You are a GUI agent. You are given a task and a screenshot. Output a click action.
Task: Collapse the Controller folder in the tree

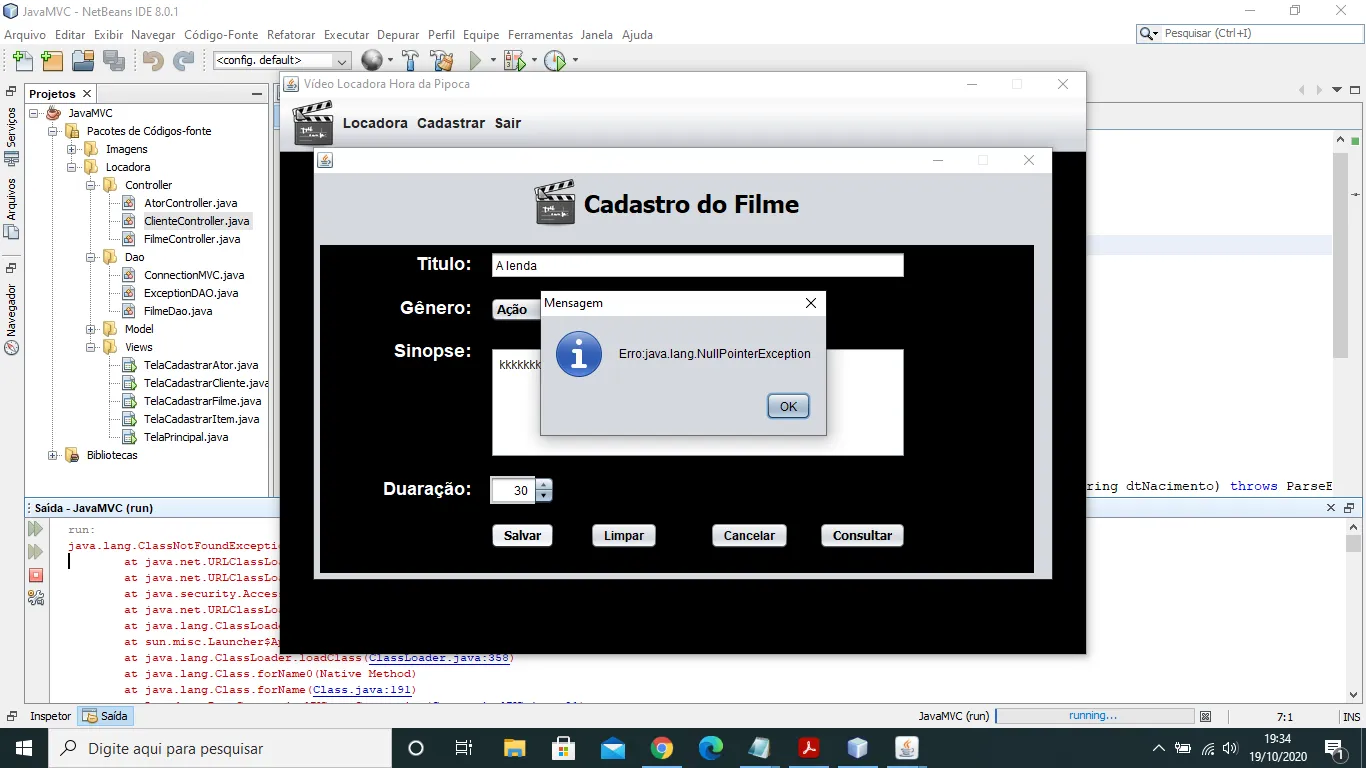click(x=91, y=185)
